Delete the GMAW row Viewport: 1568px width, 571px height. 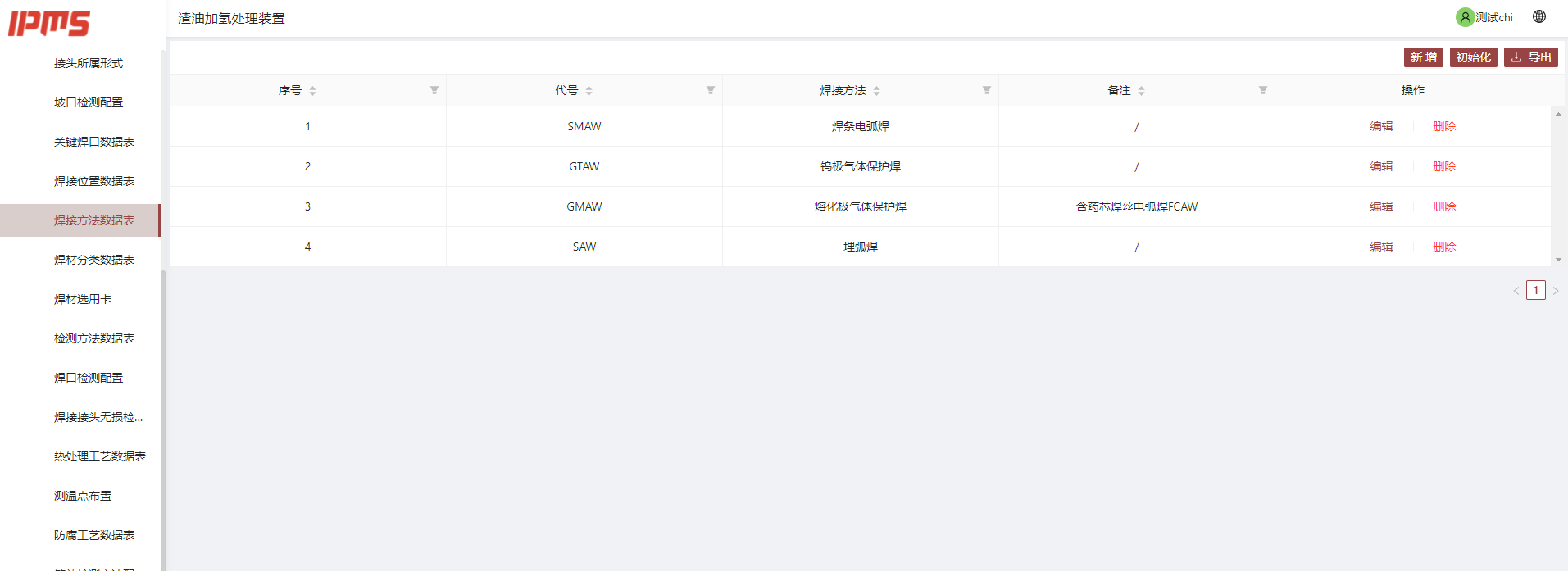[x=1444, y=206]
